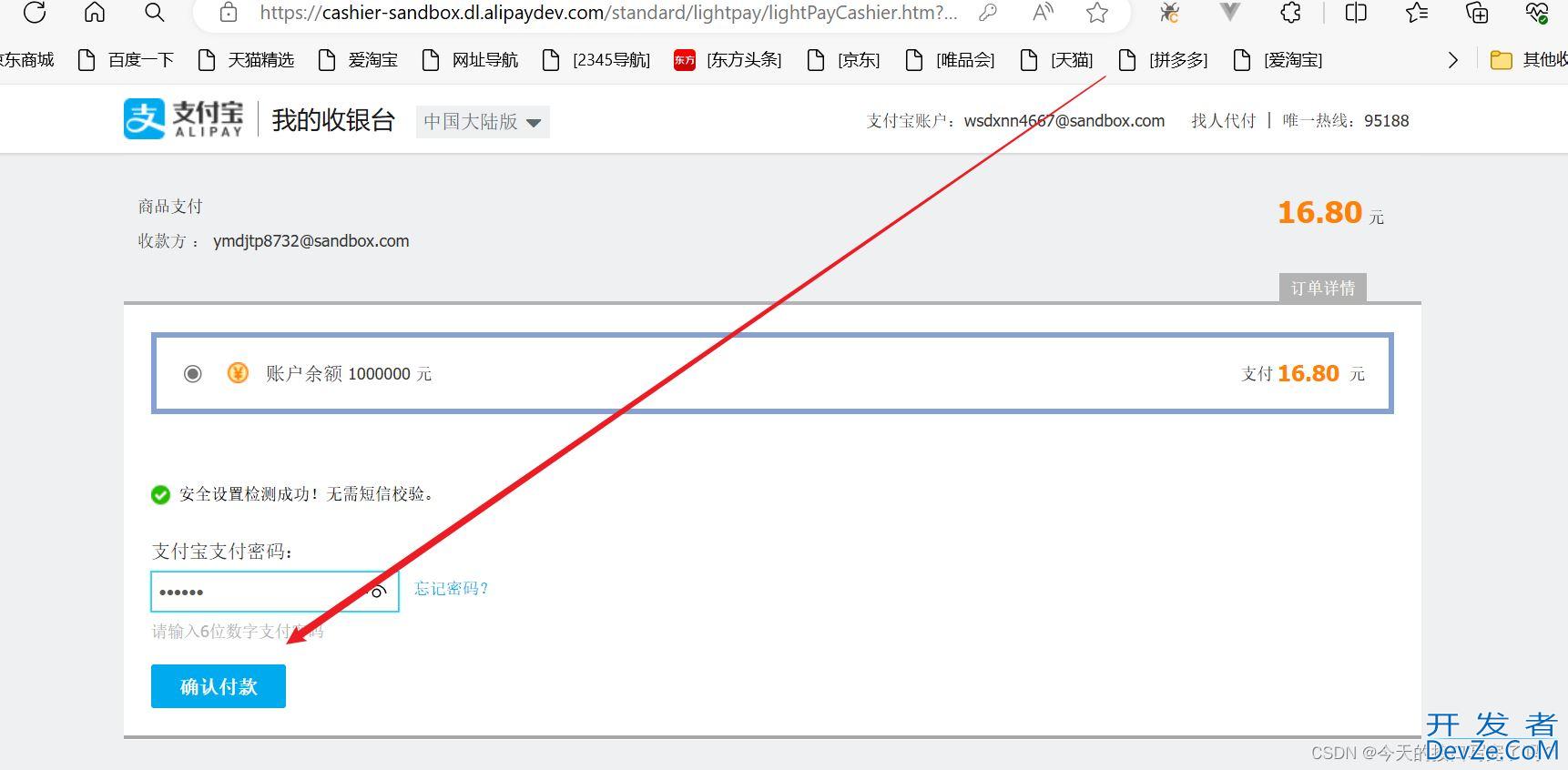Click the 安全设置检测成功 message text
Viewport: 1568px width, 770px height.
click(x=308, y=494)
